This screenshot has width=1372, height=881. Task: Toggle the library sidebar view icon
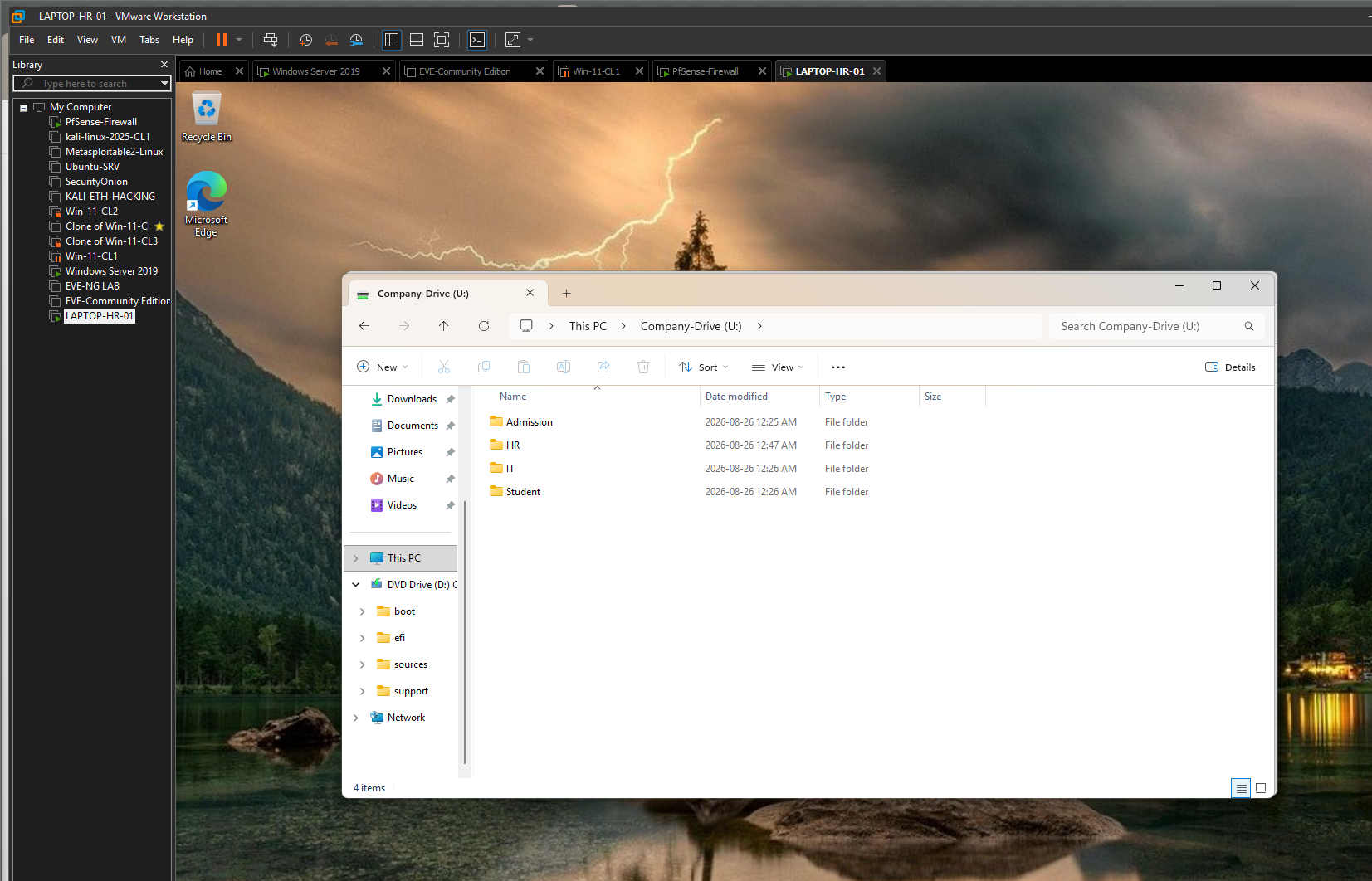[392, 40]
